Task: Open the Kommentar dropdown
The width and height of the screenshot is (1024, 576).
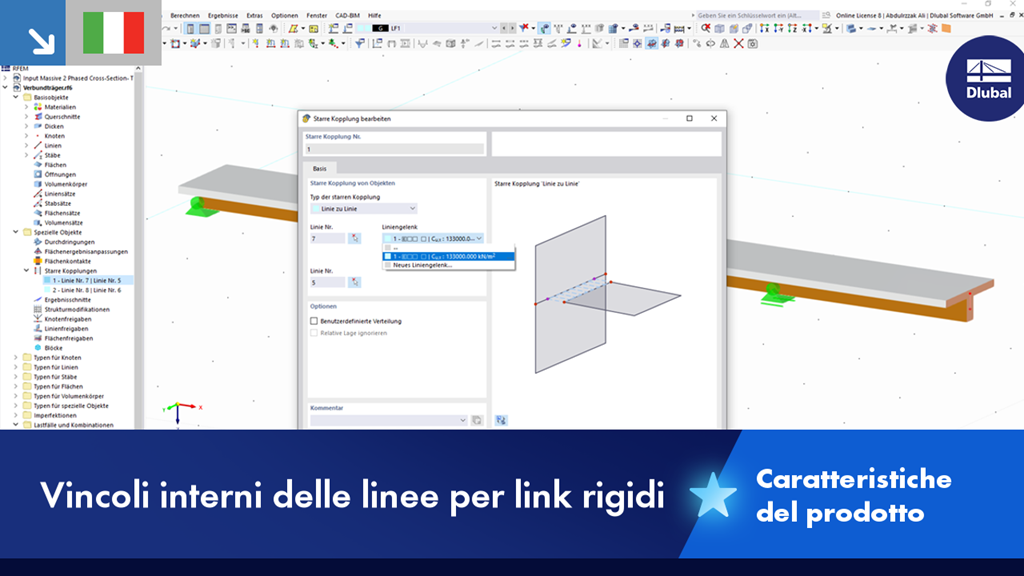Action: 463,421
